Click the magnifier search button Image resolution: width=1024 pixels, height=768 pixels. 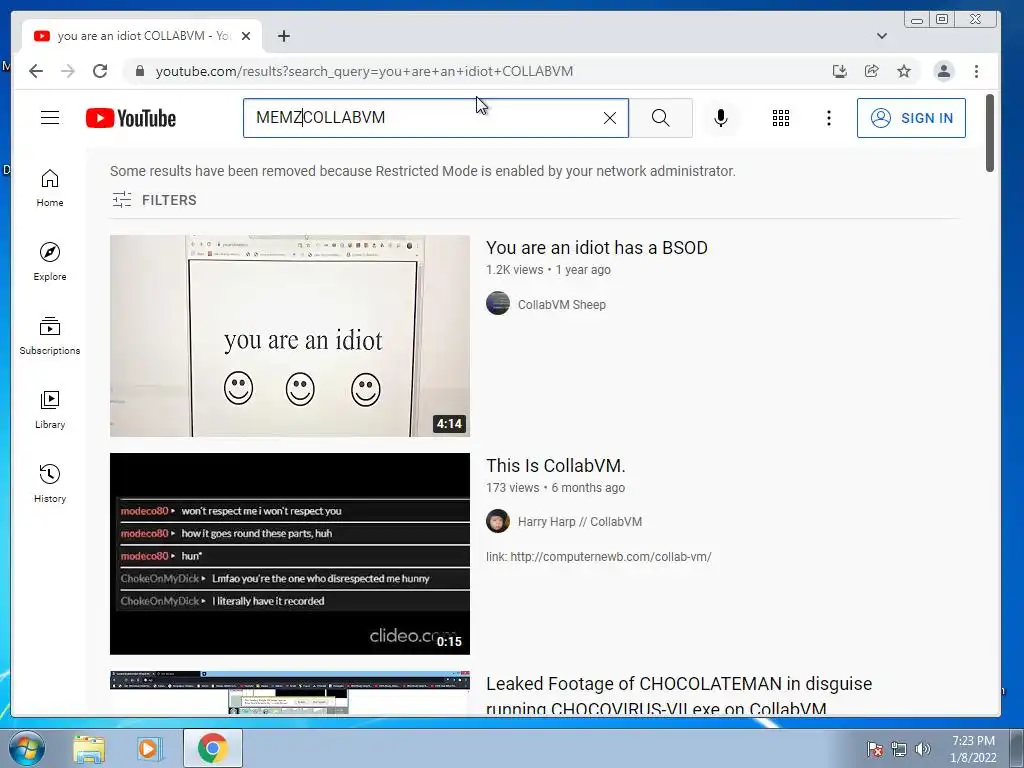pyautogui.click(x=660, y=118)
